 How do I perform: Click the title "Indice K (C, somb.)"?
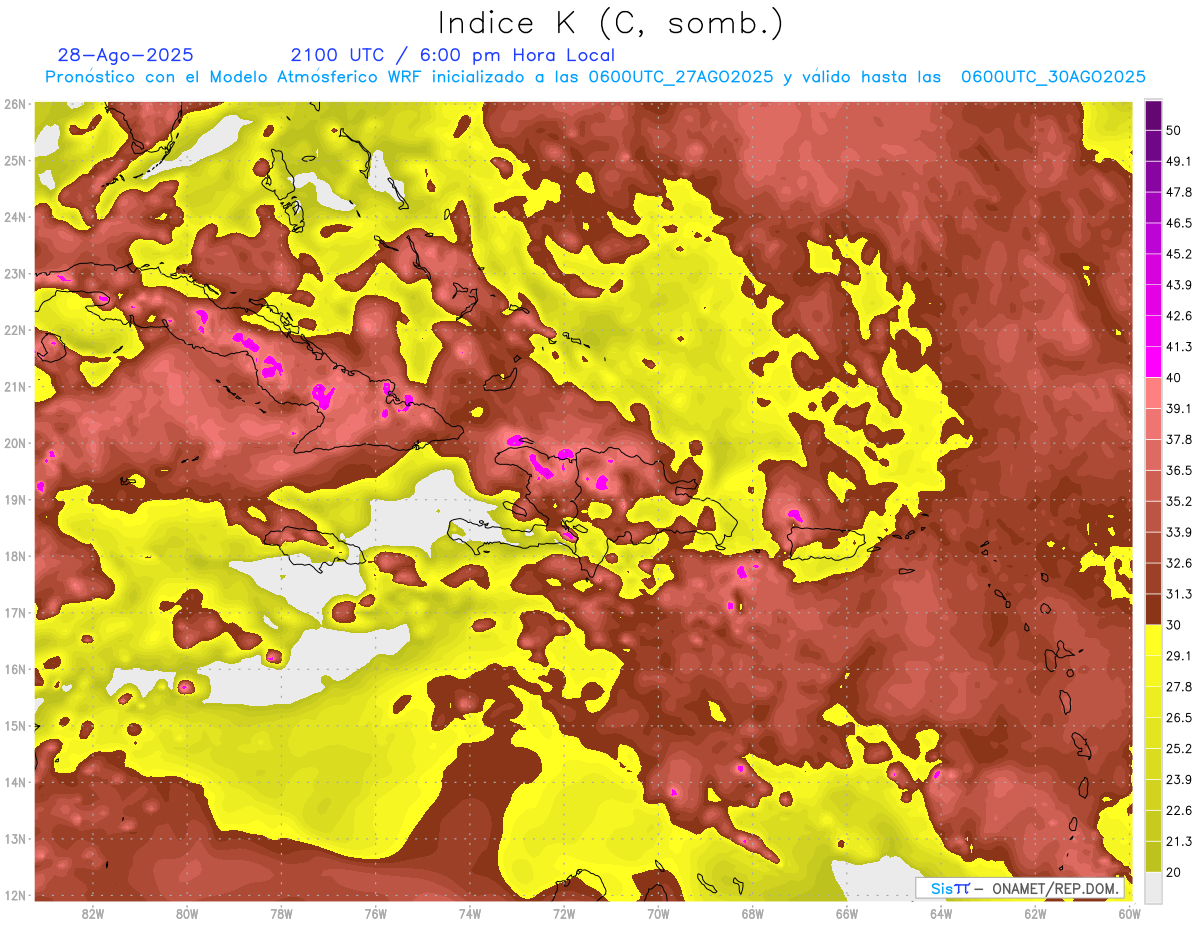click(611, 22)
